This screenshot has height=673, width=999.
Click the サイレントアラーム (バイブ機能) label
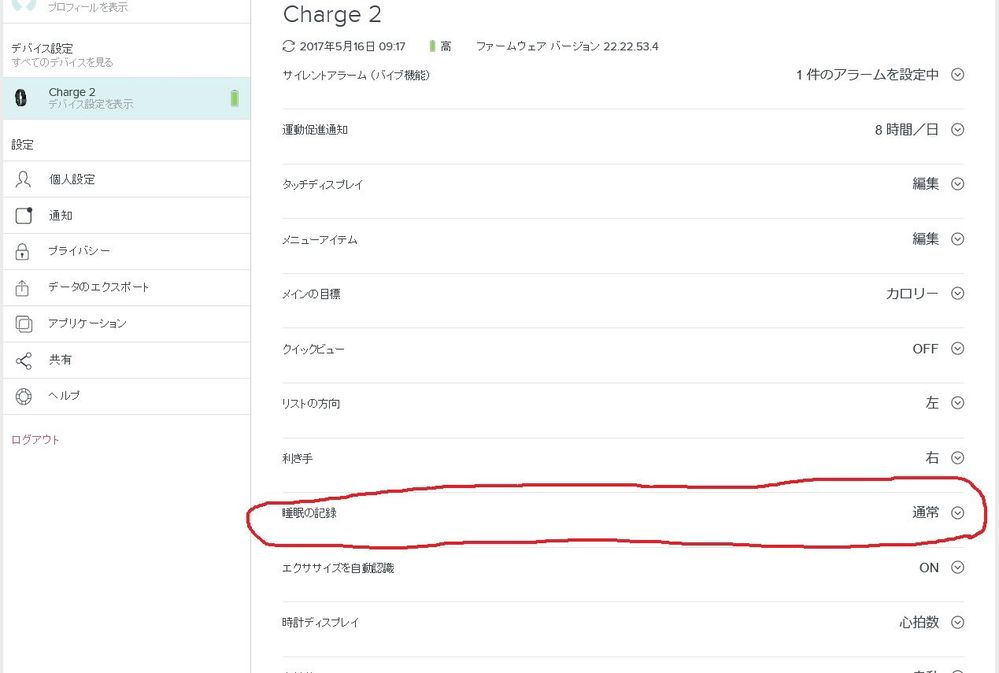356,75
